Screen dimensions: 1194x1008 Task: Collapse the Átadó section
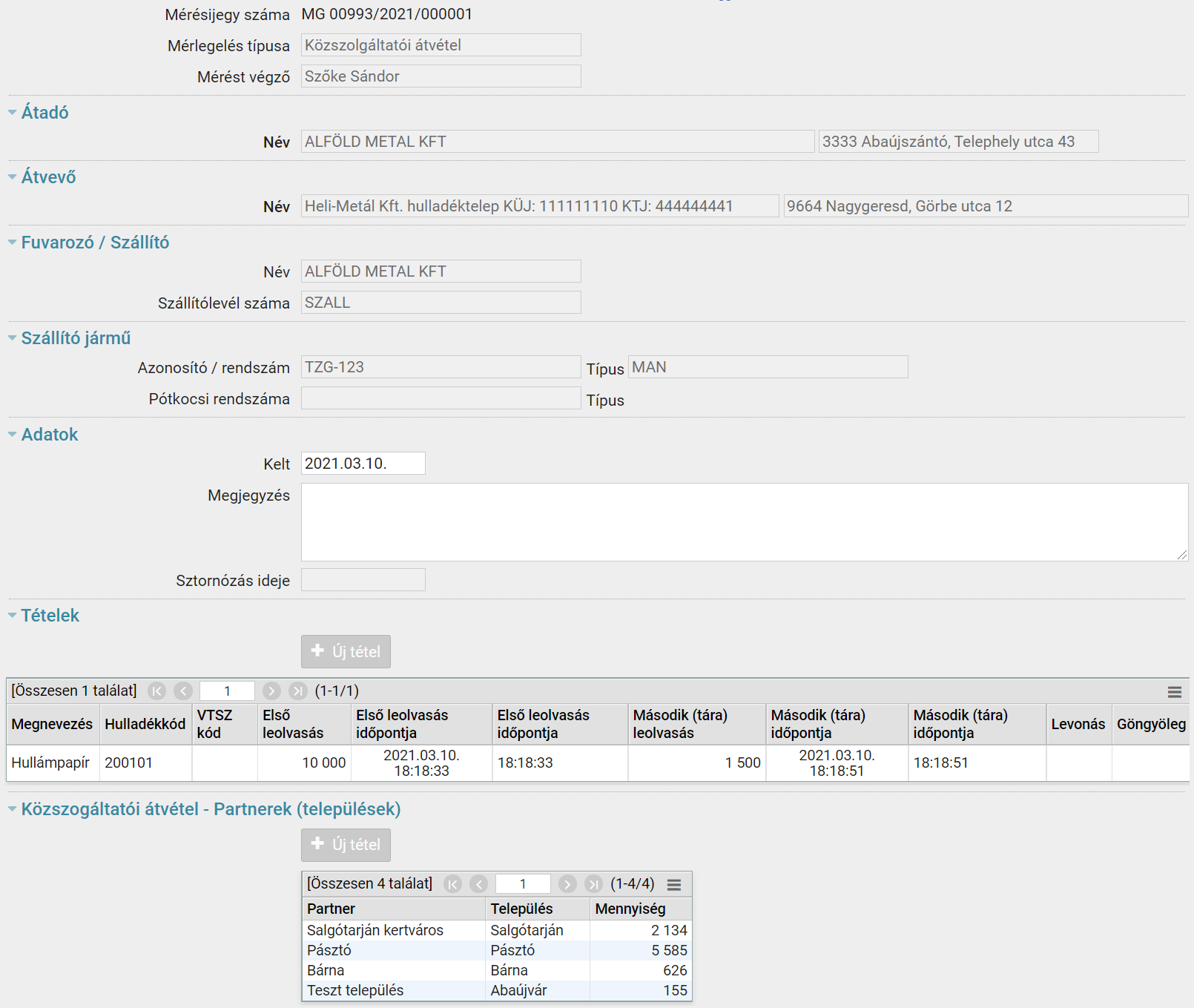click(13, 113)
